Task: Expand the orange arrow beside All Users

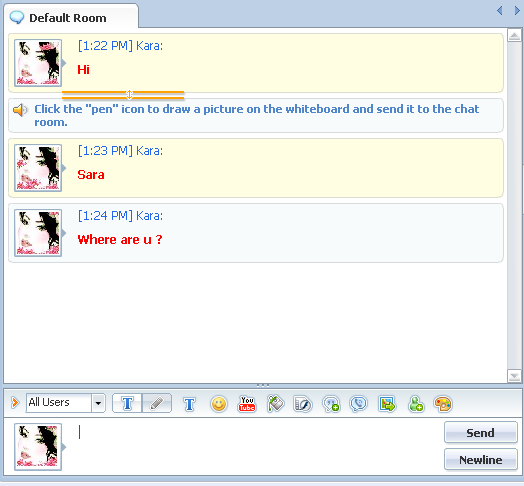Action: coord(15,402)
